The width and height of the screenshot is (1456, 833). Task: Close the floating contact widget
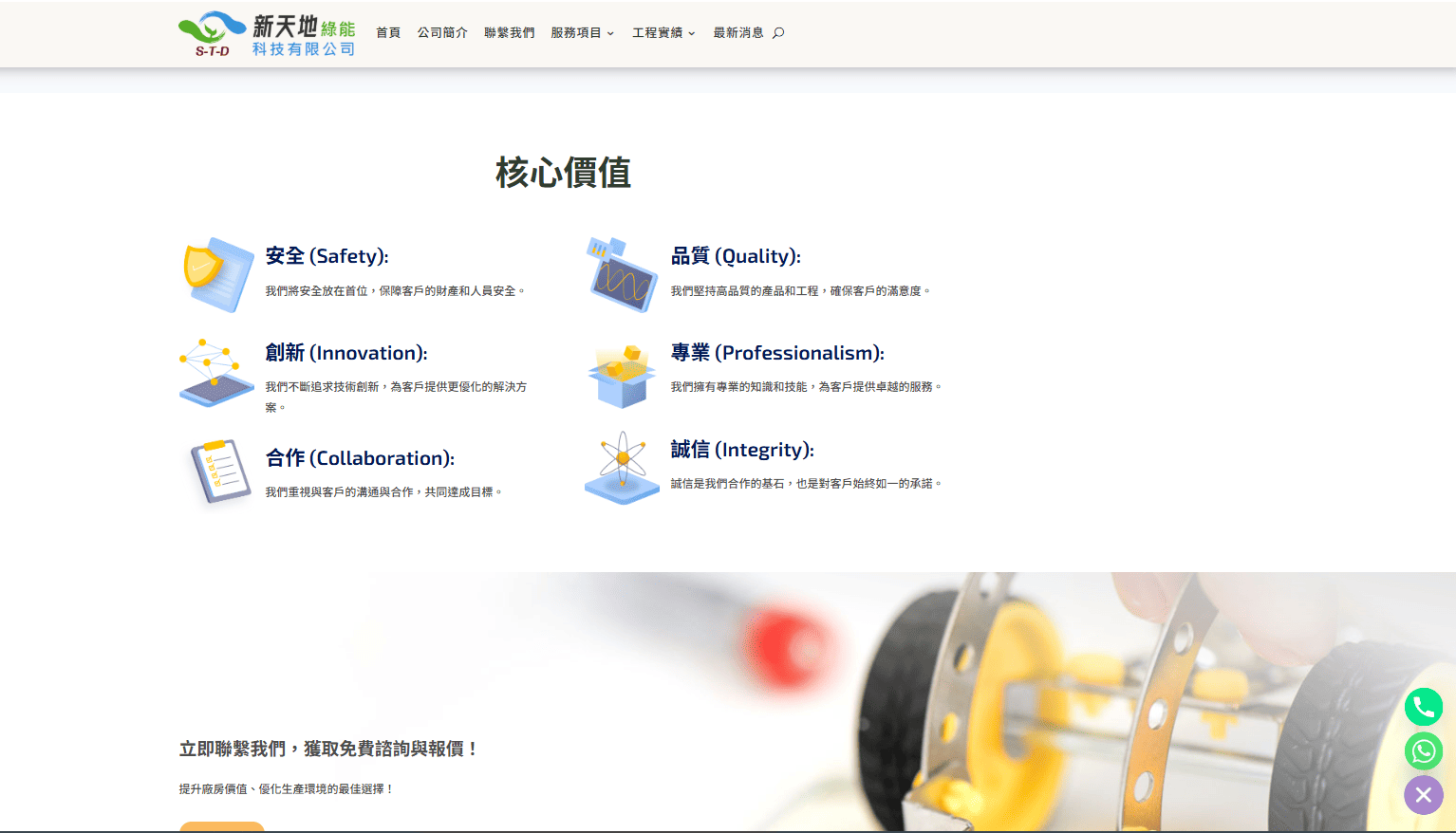(1424, 795)
